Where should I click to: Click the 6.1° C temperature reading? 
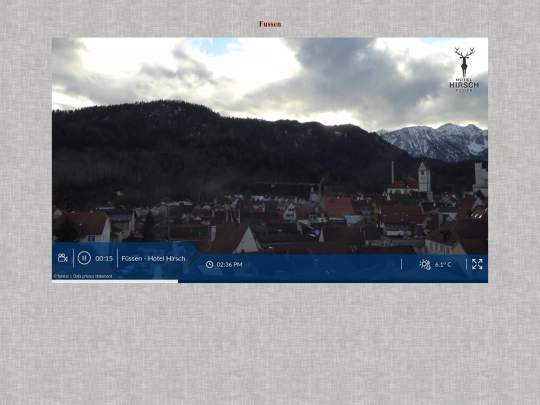[x=443, y=264]
